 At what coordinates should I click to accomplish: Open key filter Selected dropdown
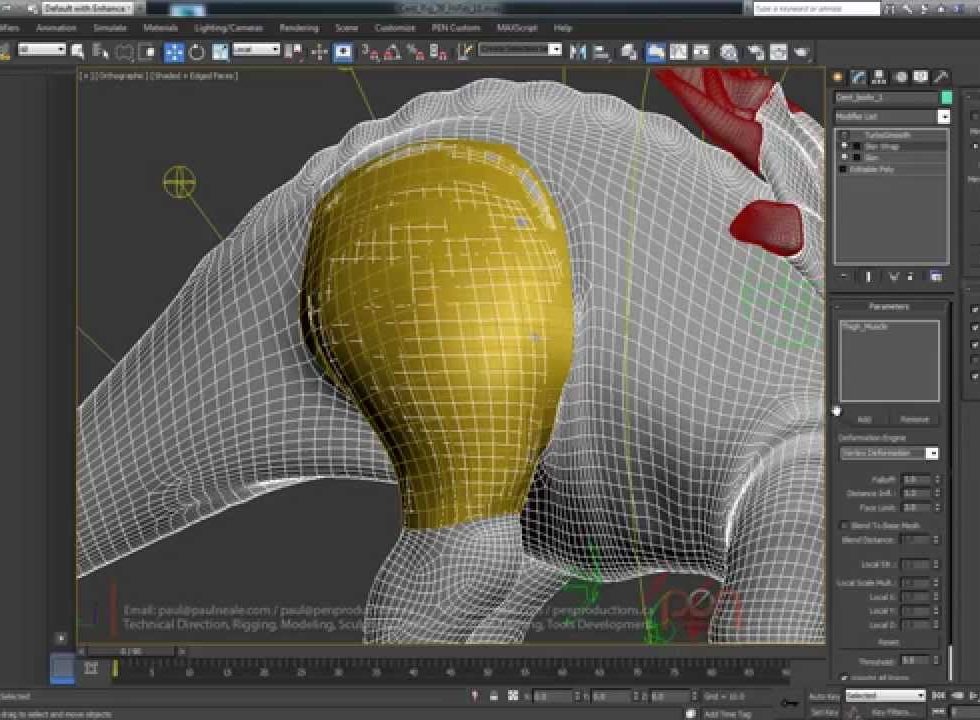[x=885, y=696]
